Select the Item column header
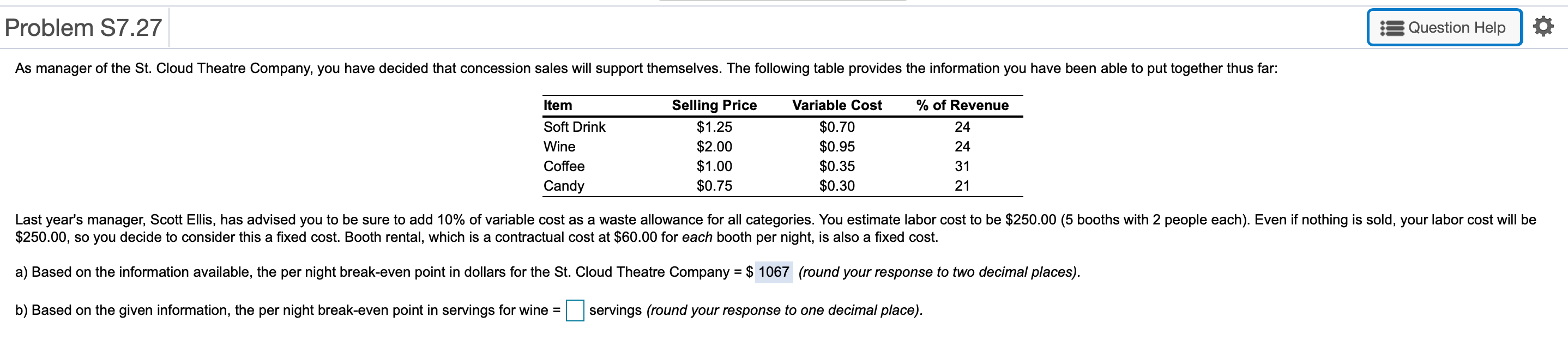This screenshot has height=353, width=1568. (558, 105)
